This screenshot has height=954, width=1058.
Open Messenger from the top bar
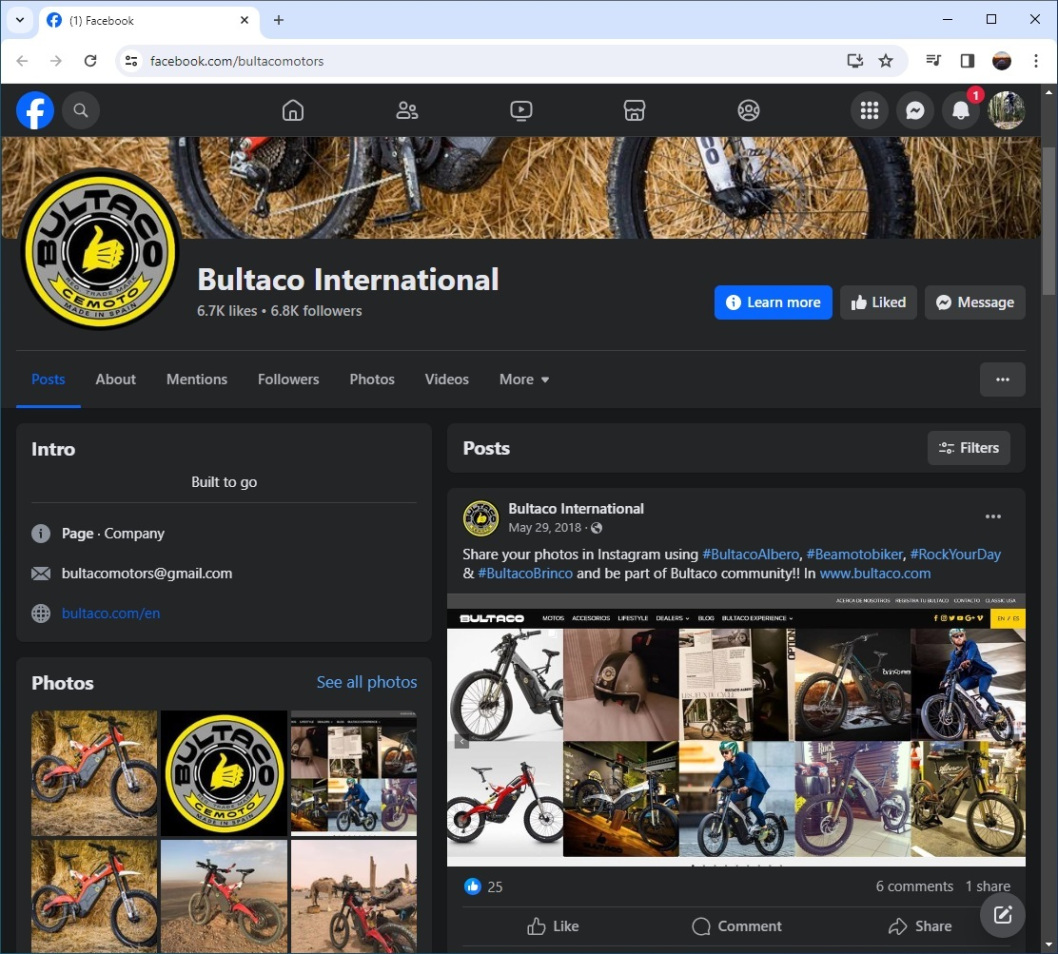[x=915, y=110]
